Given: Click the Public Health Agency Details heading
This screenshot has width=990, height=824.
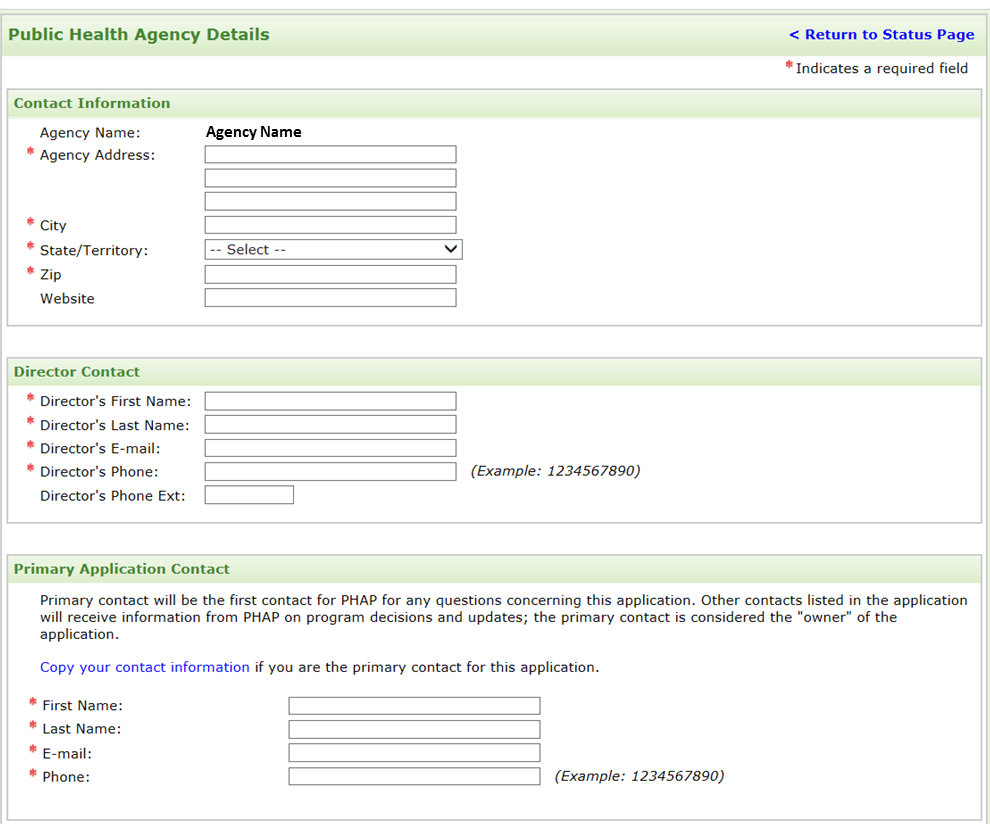Looking at the screenshot, I should coord(139,35).
